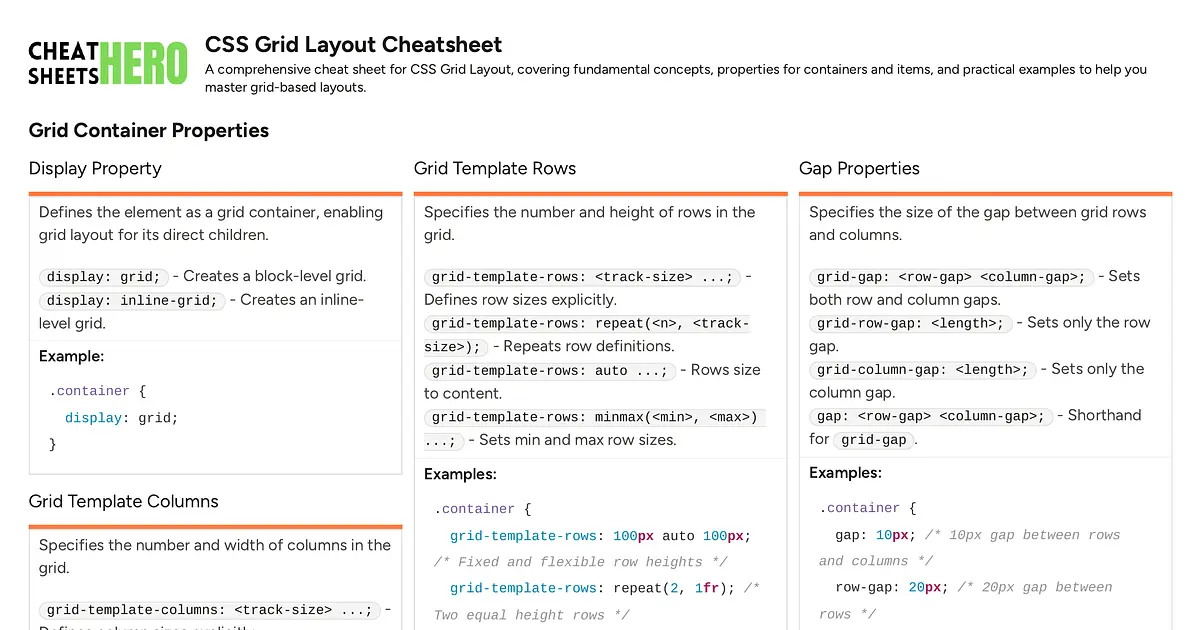Viewport: 1200px width, 630px height.
Task: Click the 'grid-template-rows: auto ...;' code snippet
Action: (x=549, y=370)
